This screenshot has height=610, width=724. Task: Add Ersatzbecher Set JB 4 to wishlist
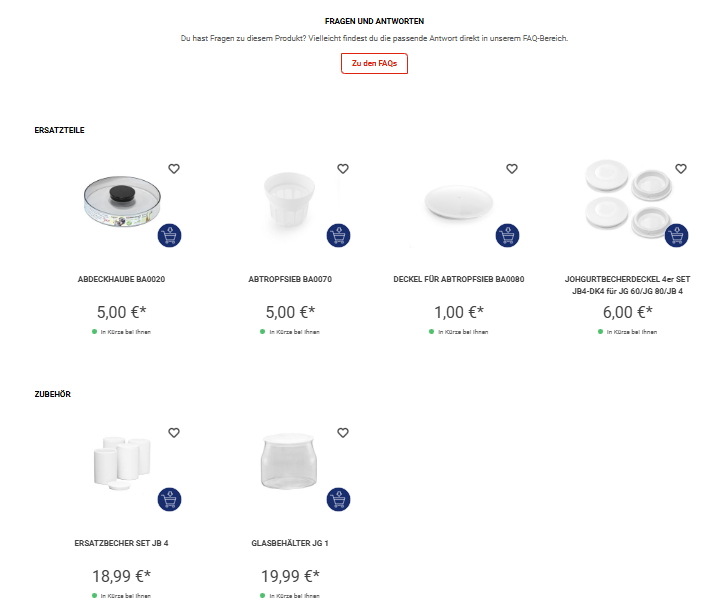174,433
